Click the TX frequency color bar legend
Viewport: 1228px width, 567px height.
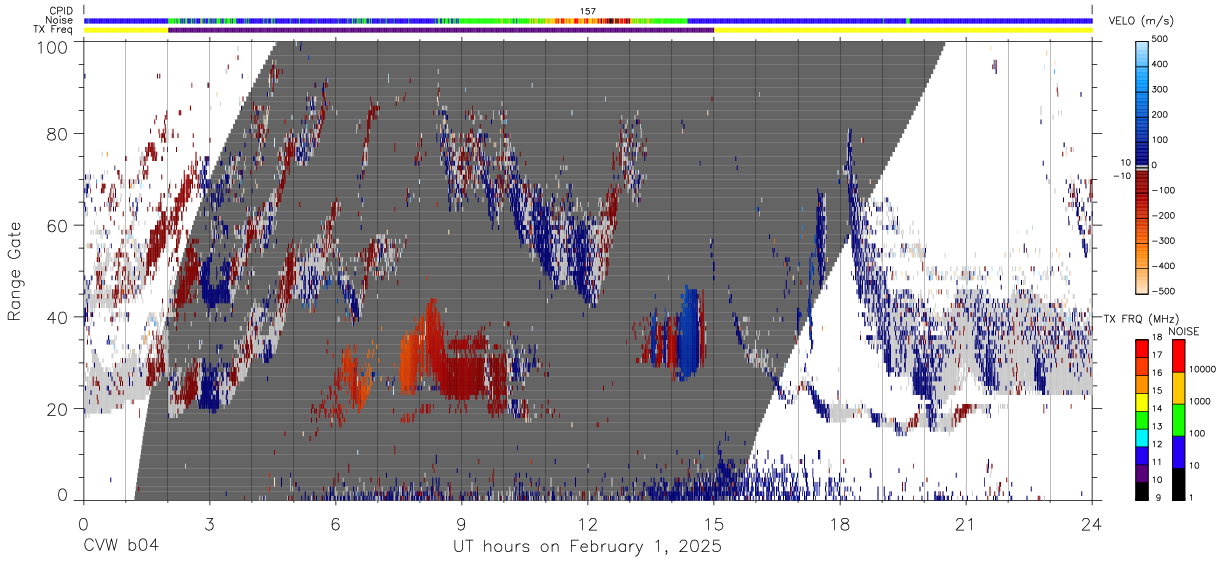pyautogui.click(x=1142, y=420)
